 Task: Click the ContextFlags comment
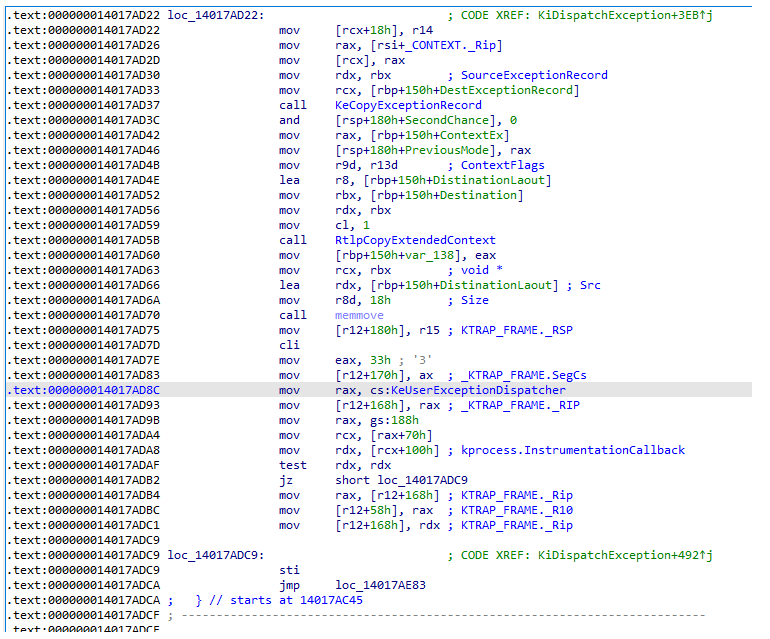502,165
